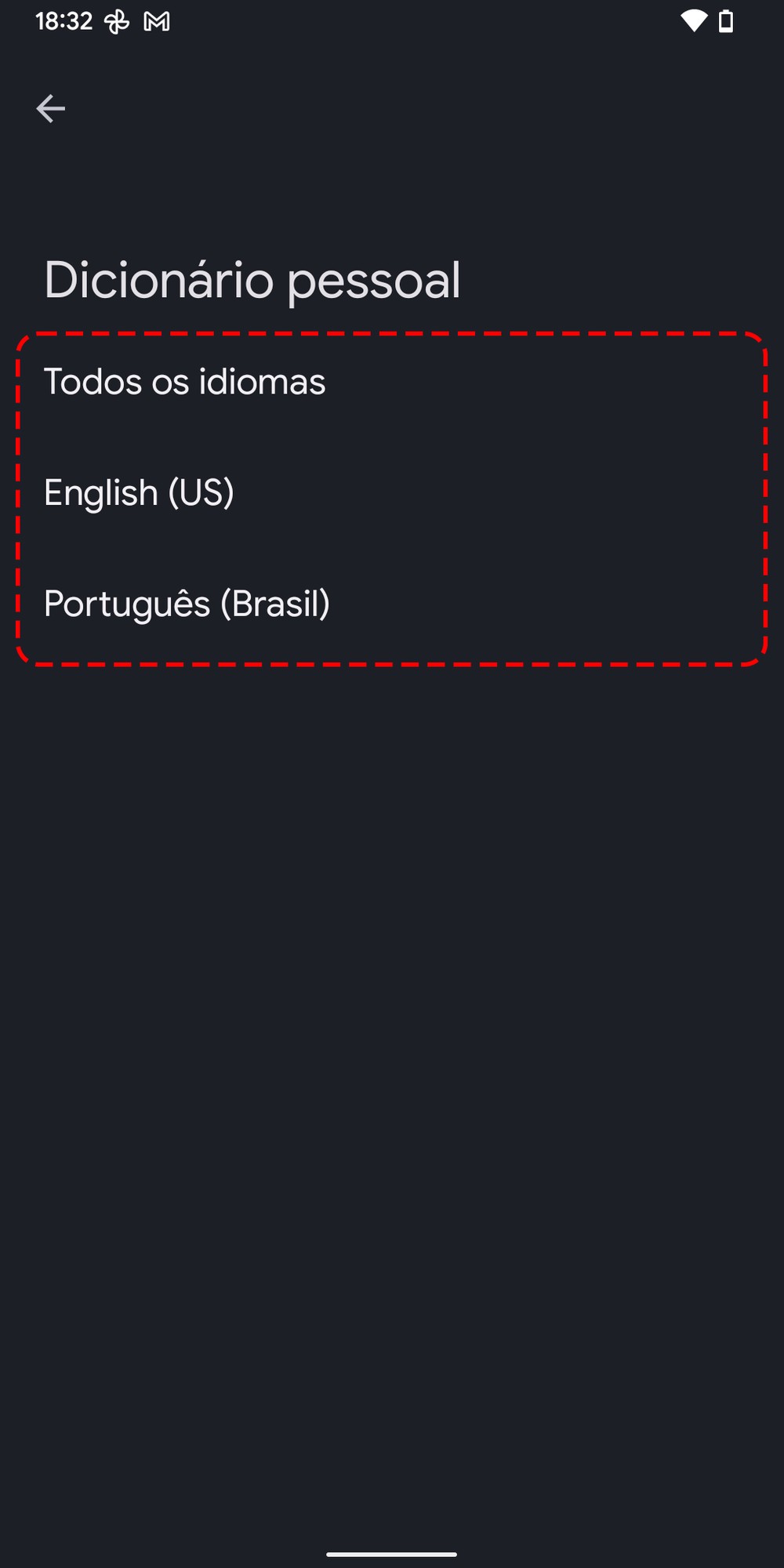Click the "Dicionário pessoal" page title
Screen dimensions: 784x1568
[x=252, y=280]
